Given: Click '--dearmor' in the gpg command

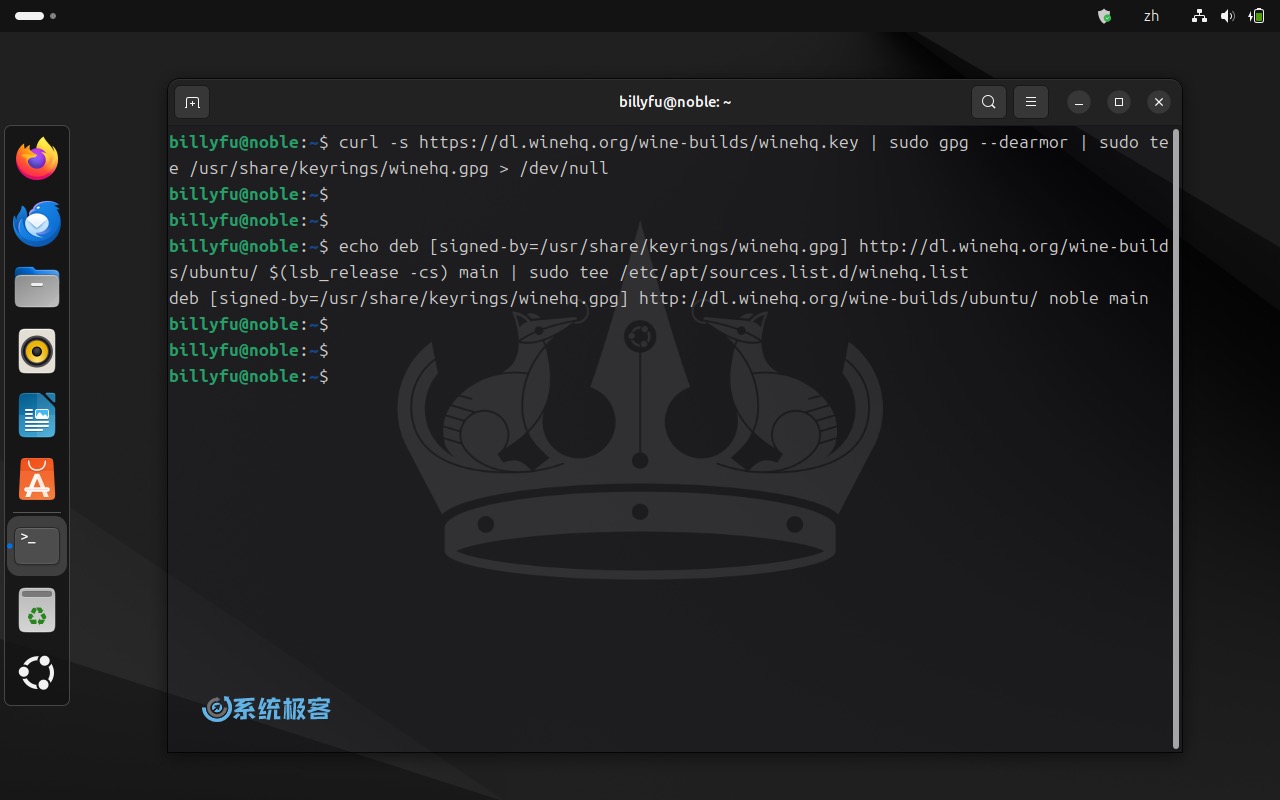Looking at the screenshot, I should coord(1024,142).
